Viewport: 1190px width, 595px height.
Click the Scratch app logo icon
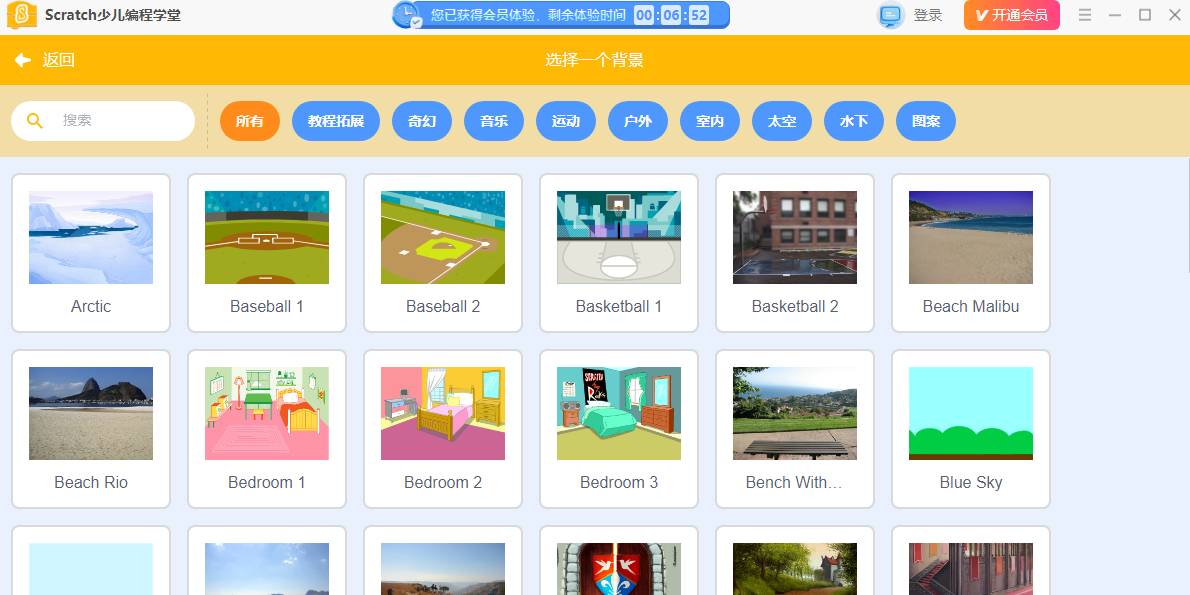[21, 15]
